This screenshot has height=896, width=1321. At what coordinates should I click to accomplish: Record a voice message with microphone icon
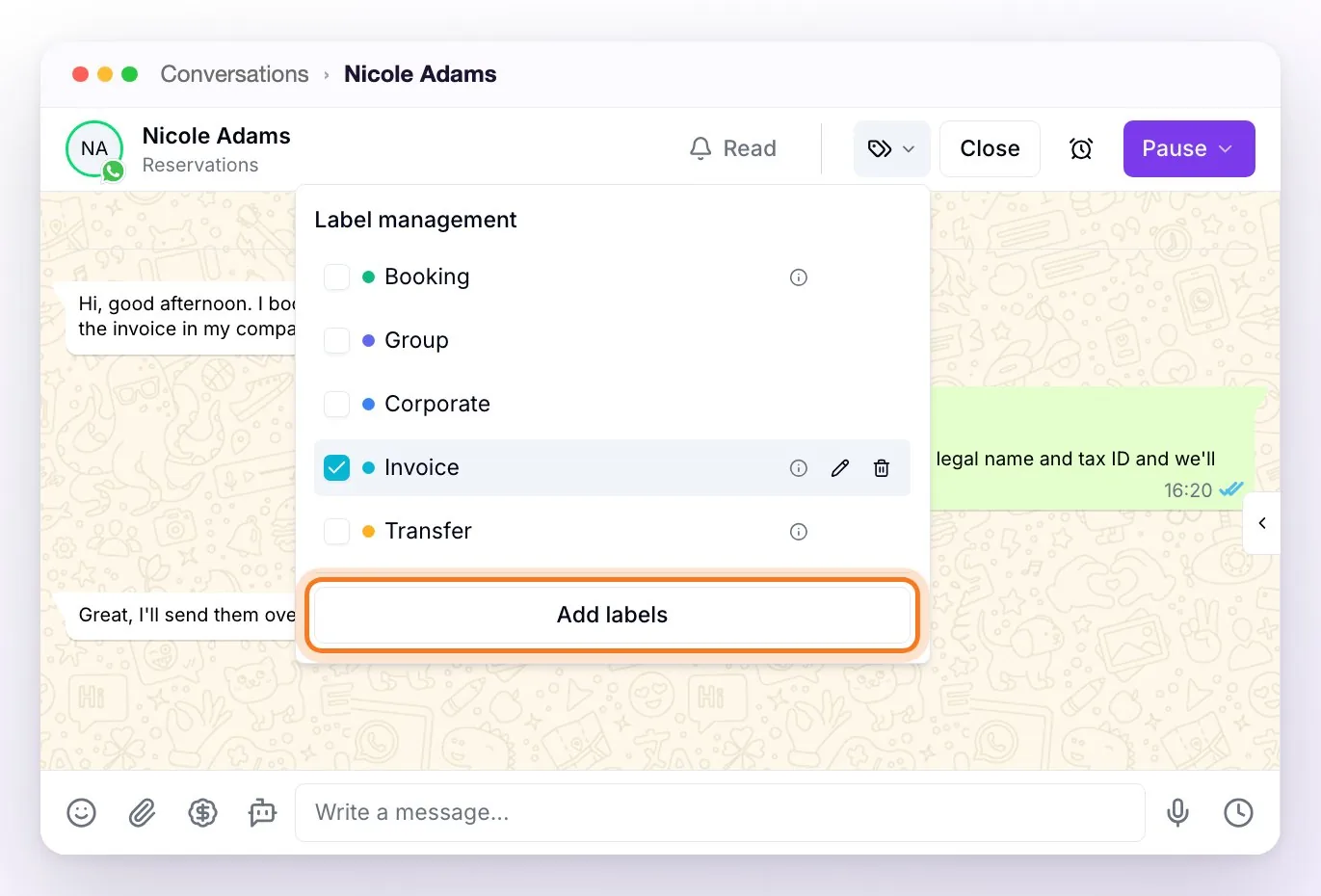[1177, 812]
